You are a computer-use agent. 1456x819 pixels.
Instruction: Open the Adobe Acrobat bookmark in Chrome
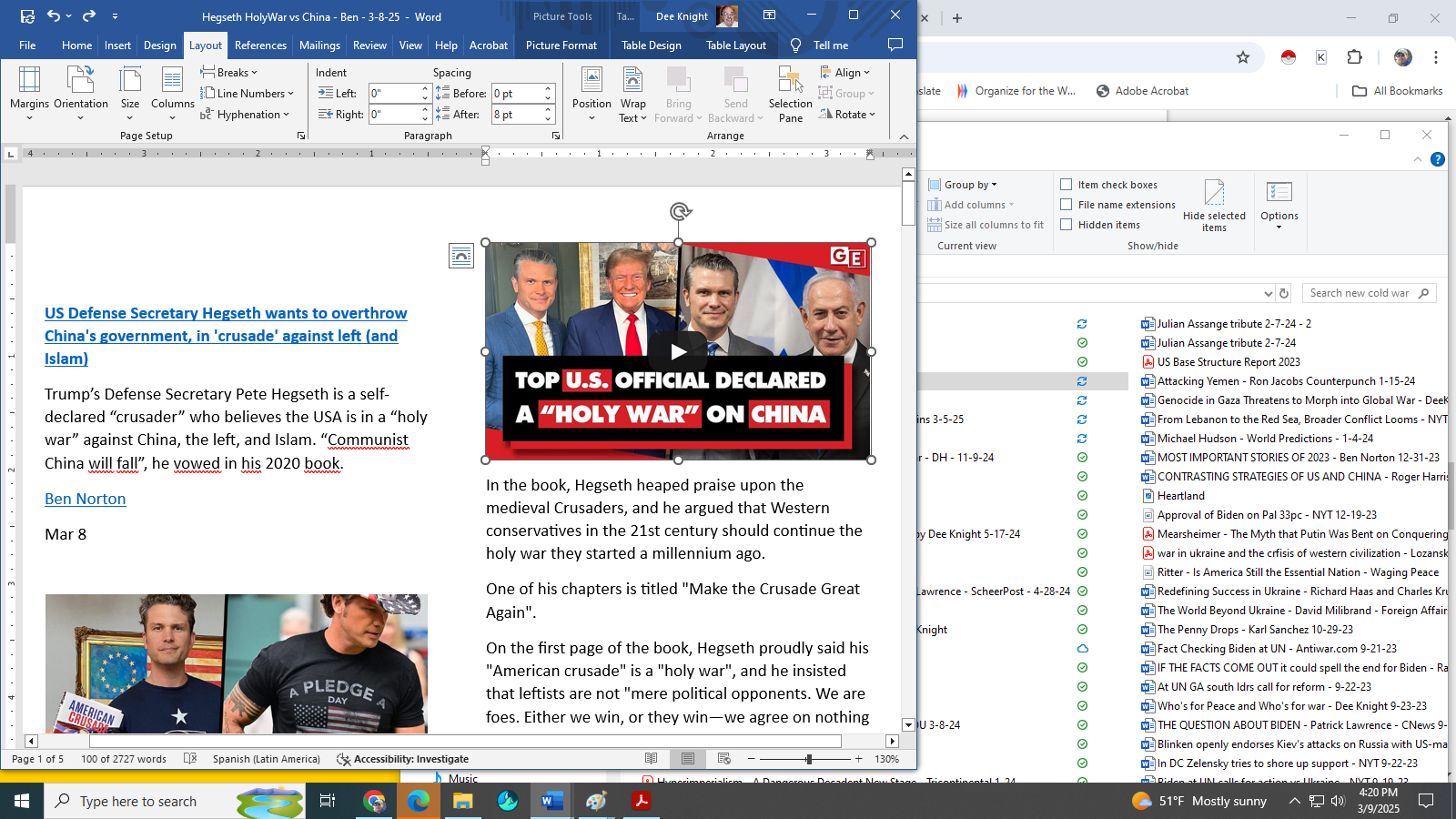click(1143, 90)
